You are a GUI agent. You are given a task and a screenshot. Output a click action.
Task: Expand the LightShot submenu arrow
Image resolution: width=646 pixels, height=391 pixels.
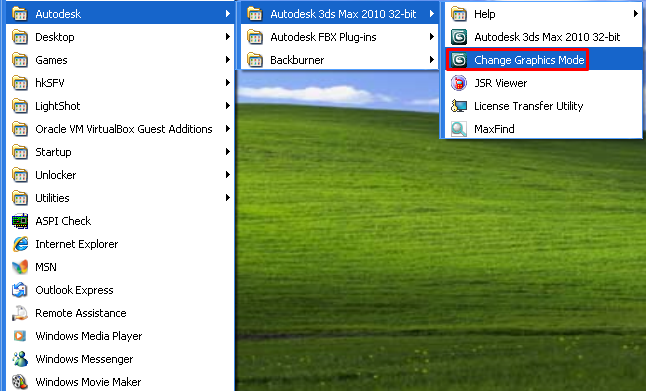click(x=227, y=106)
